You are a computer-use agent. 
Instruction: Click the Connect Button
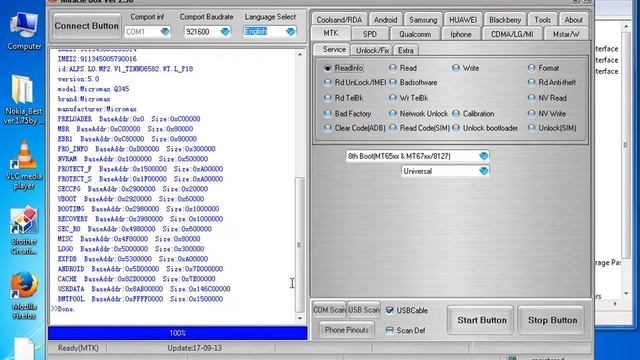pyautogui.click(x=87, y=26)
